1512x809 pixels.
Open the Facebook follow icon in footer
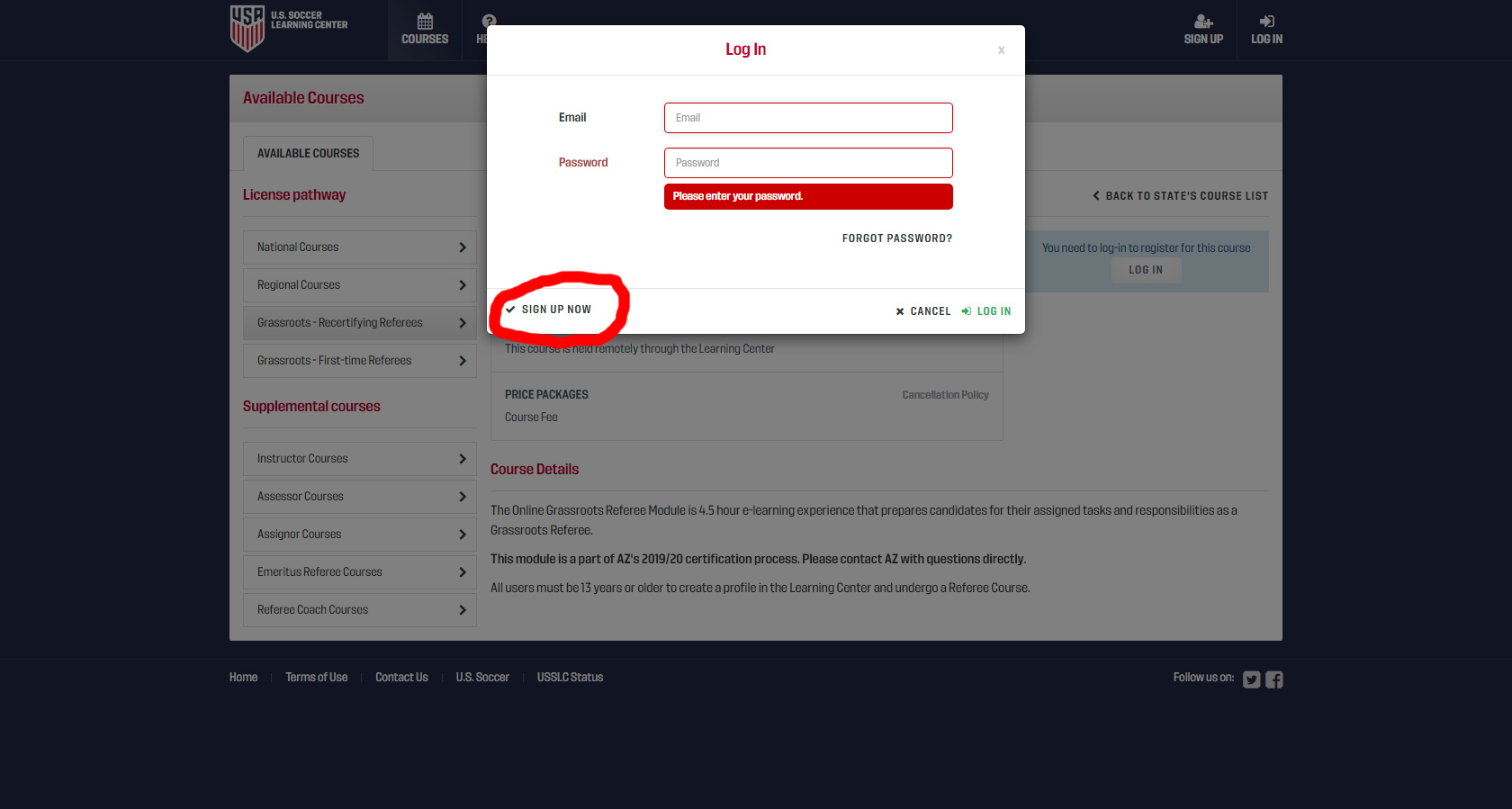pyautogui.click(x=1274, y=679)
